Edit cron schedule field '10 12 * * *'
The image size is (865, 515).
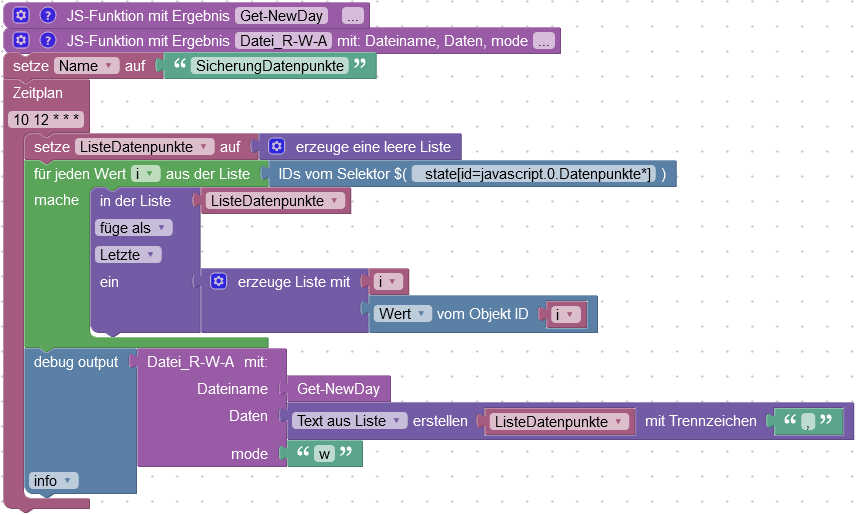[x=46, y=120]
